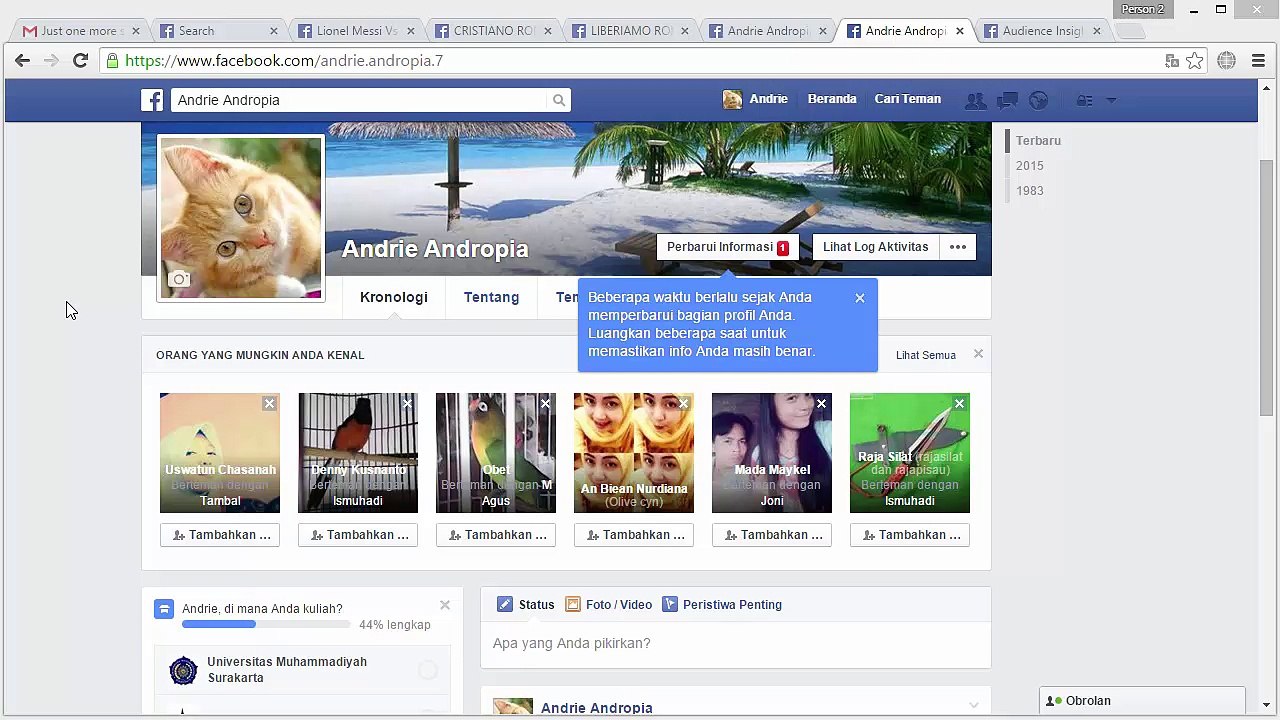Expand account menu dropdown arrow in header
The width and height of the screenshot is (1280, 720).
coord(1112,100)
